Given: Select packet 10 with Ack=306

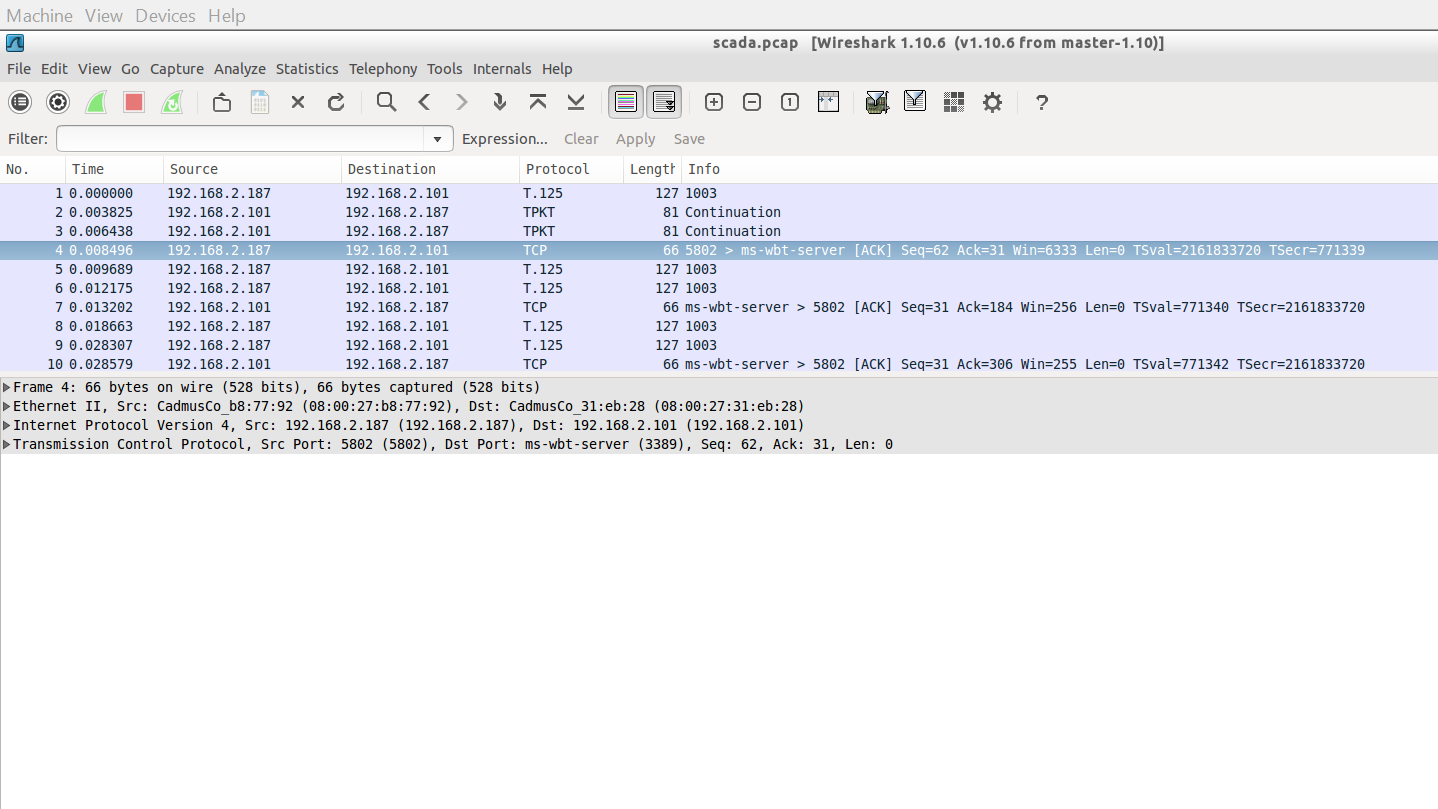Looking at the screenshot, I should [719, 364].
